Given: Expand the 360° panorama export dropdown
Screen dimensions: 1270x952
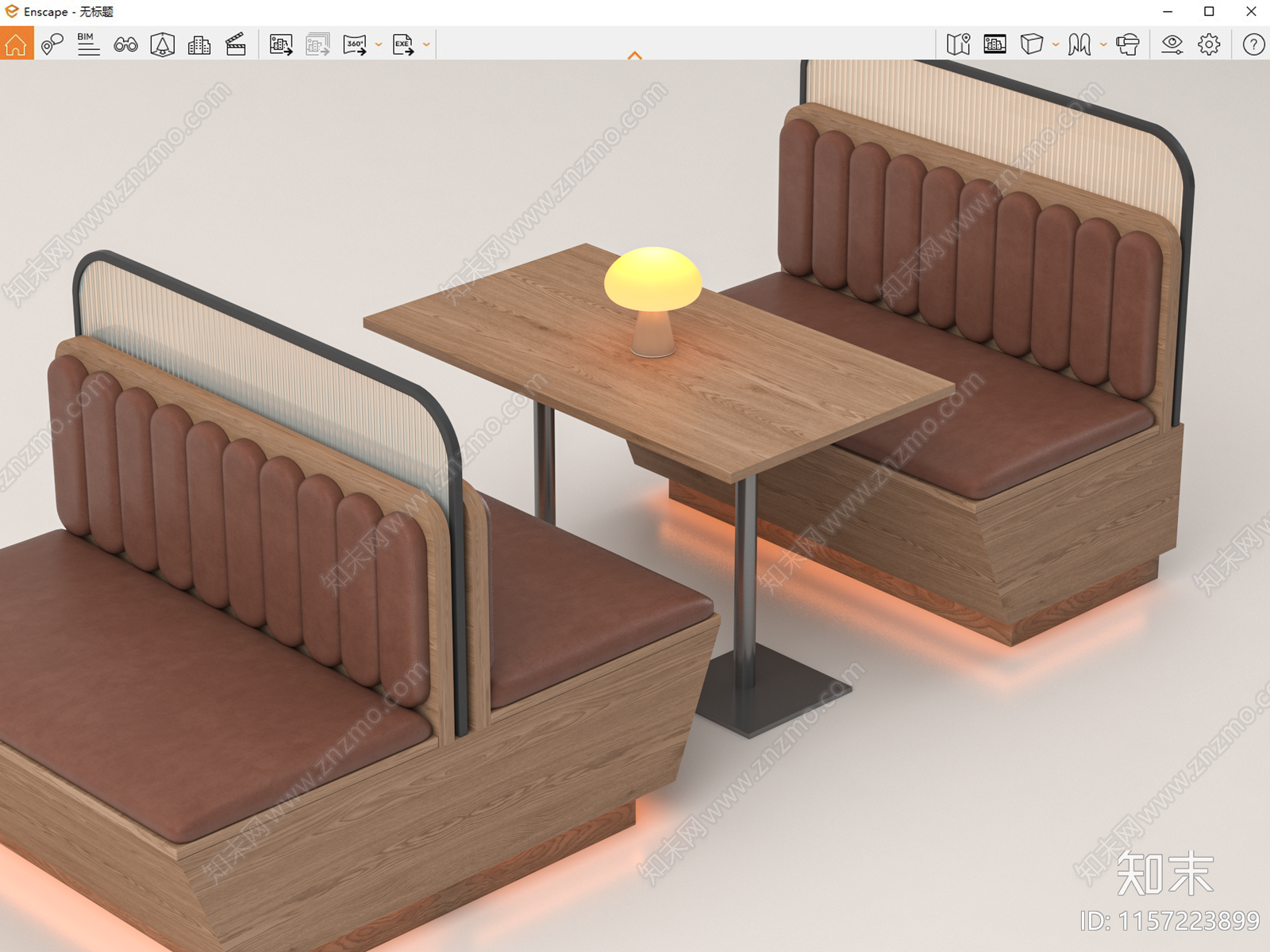Looking at the screenshot, I should pos(379,44).
